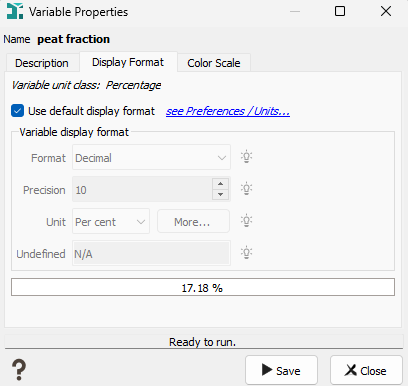Increase Precision with the up arrow
The image size is (408, 386).
[x=220, y=184]
